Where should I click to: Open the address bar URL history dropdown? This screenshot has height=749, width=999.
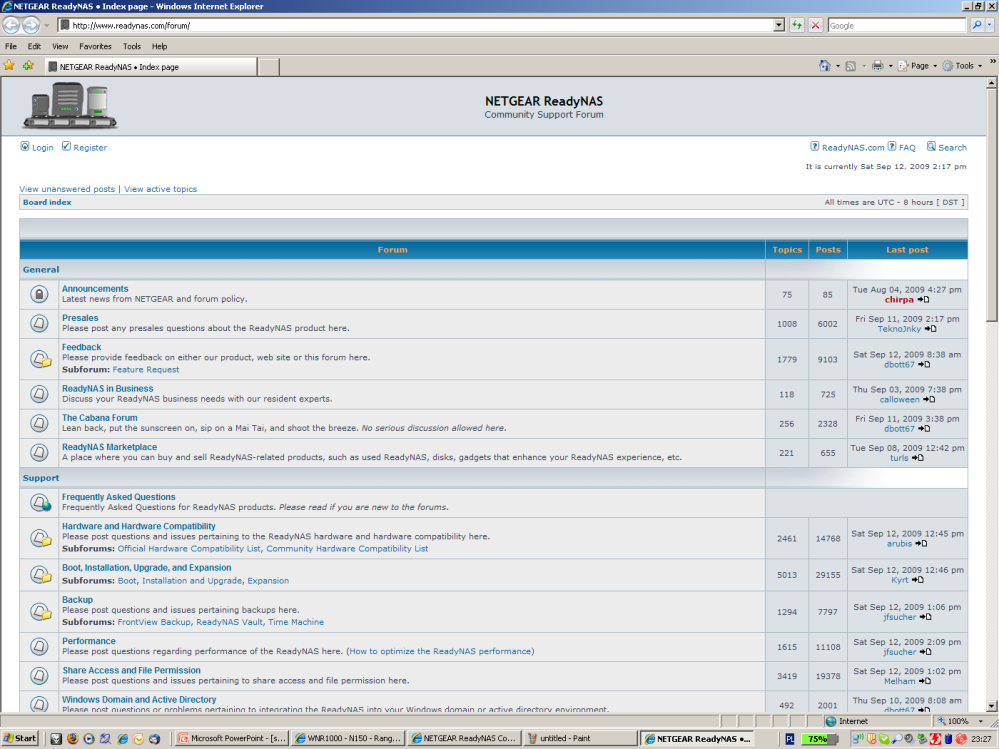779,25
